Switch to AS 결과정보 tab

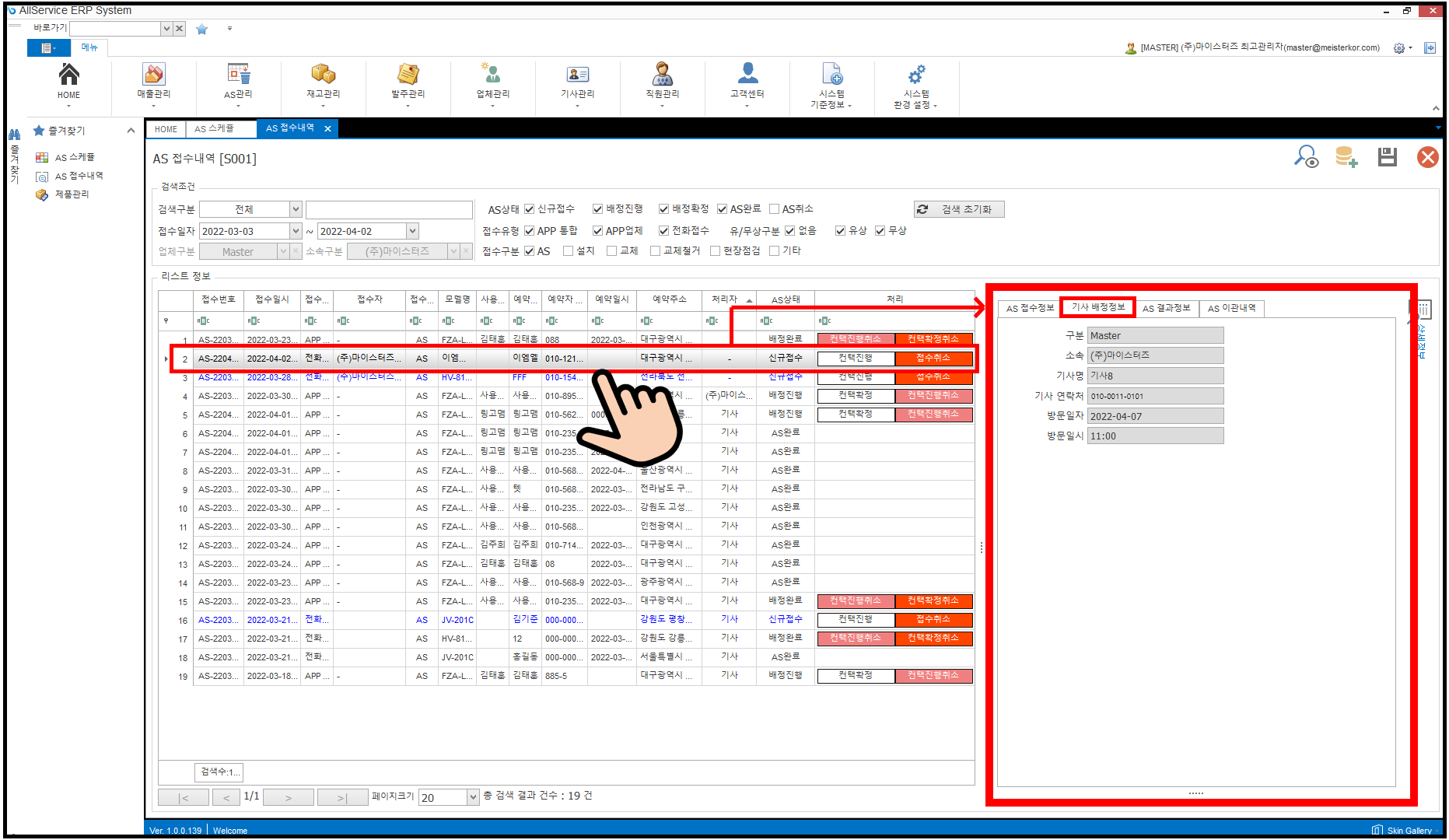[x=1166, y=308]
